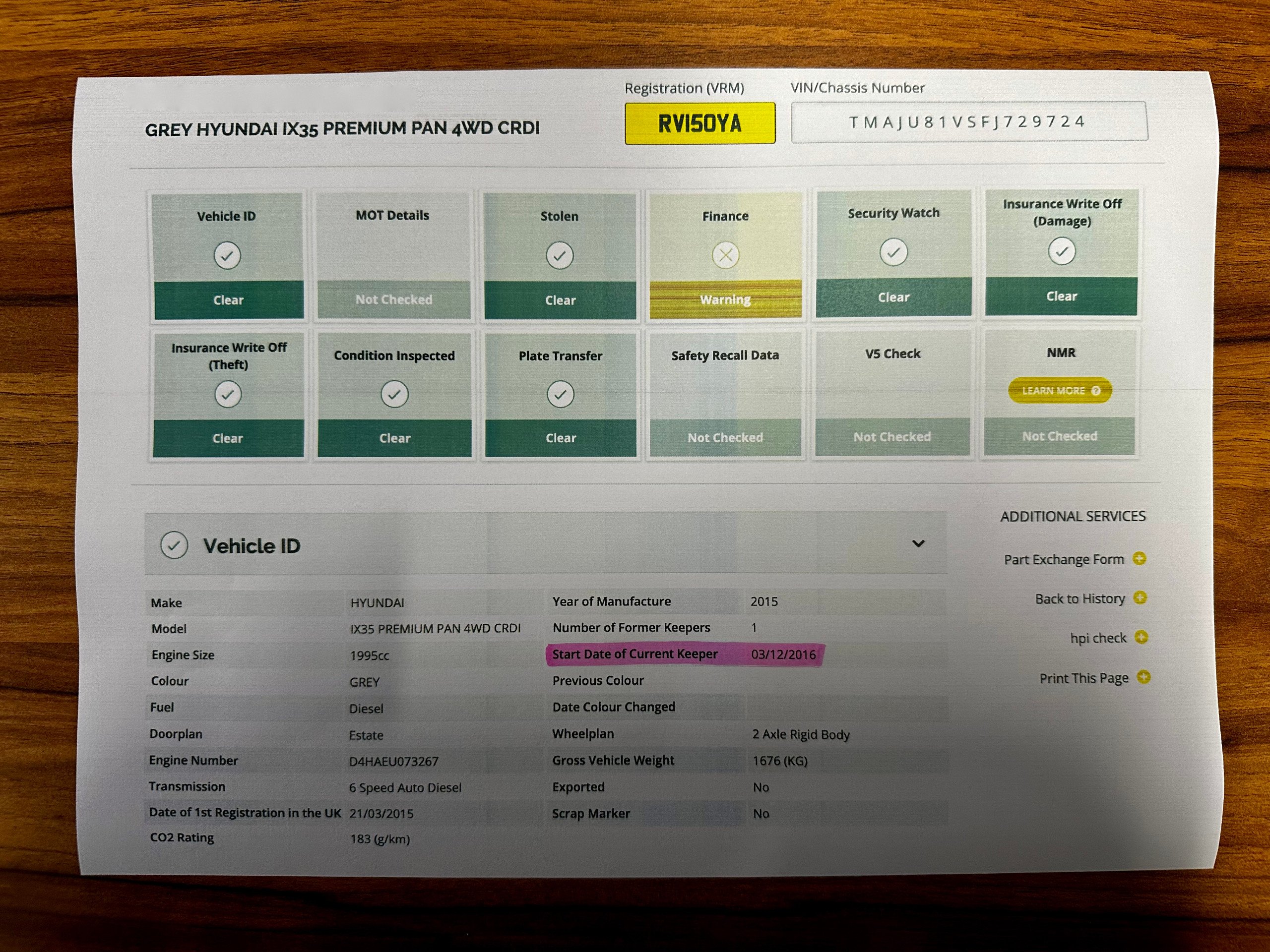Open the Safety Recall Data tile
1270x952 pixels.
[x=725, y=394]
